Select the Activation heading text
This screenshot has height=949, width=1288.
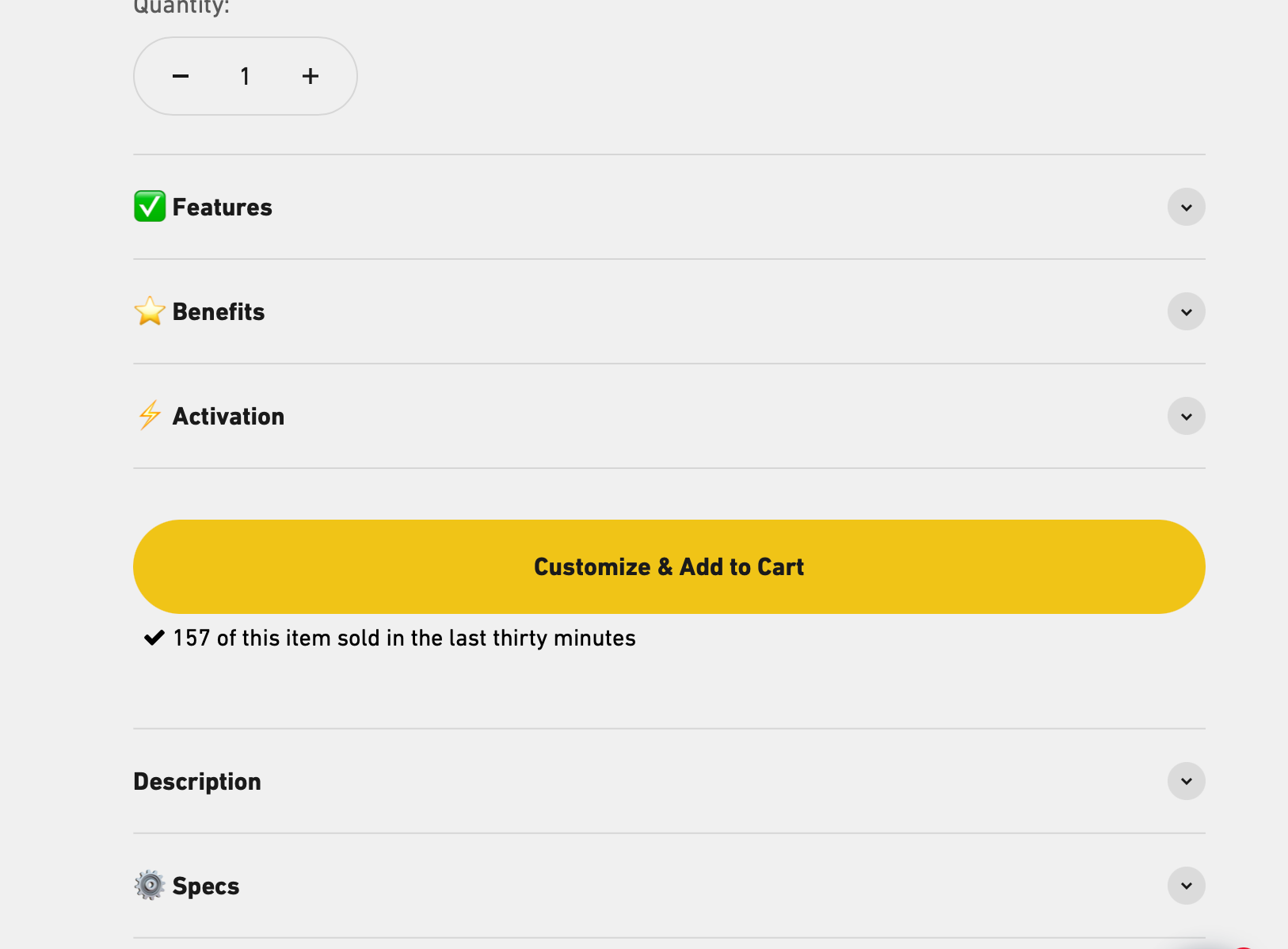(x=228, y=417)
